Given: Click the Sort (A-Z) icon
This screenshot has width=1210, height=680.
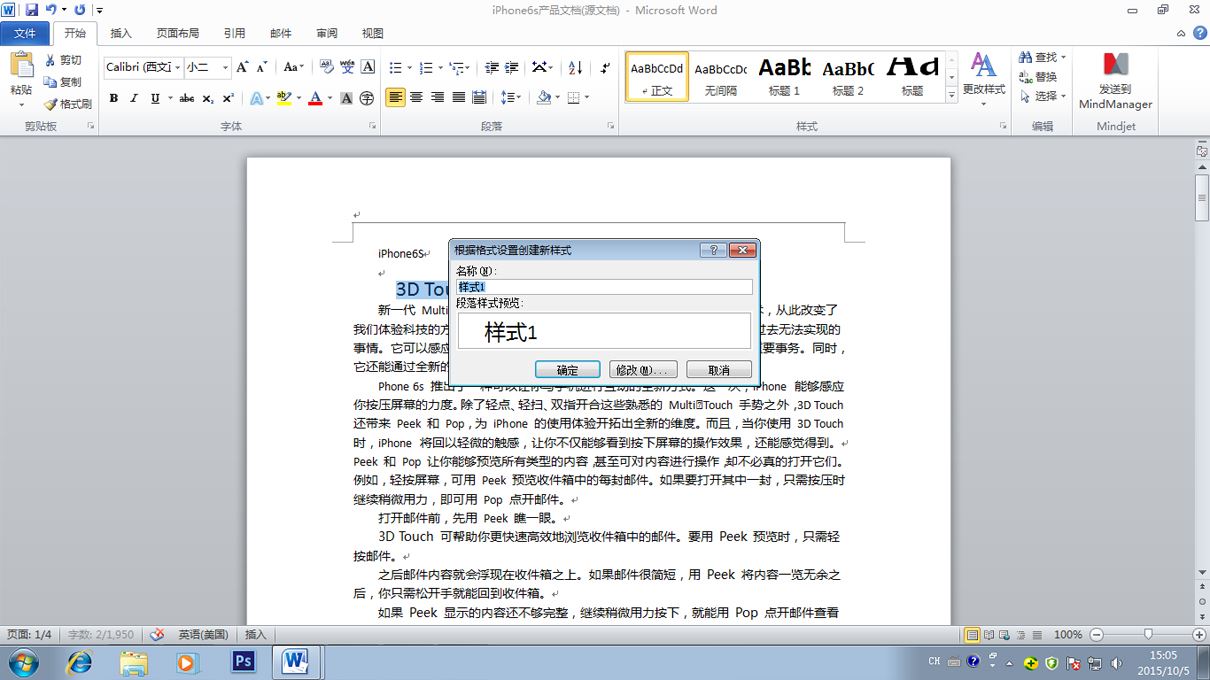Looking at the screenshot, I should (575, 67).
